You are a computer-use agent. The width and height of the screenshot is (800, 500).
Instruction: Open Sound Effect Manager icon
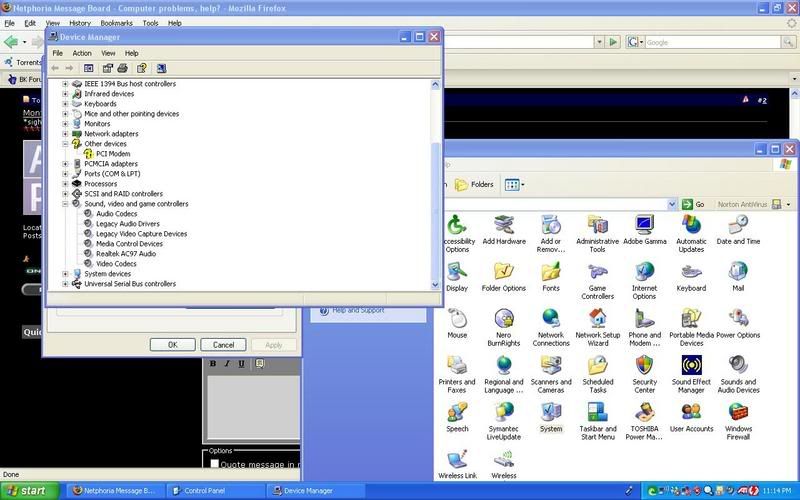[691, 374]
